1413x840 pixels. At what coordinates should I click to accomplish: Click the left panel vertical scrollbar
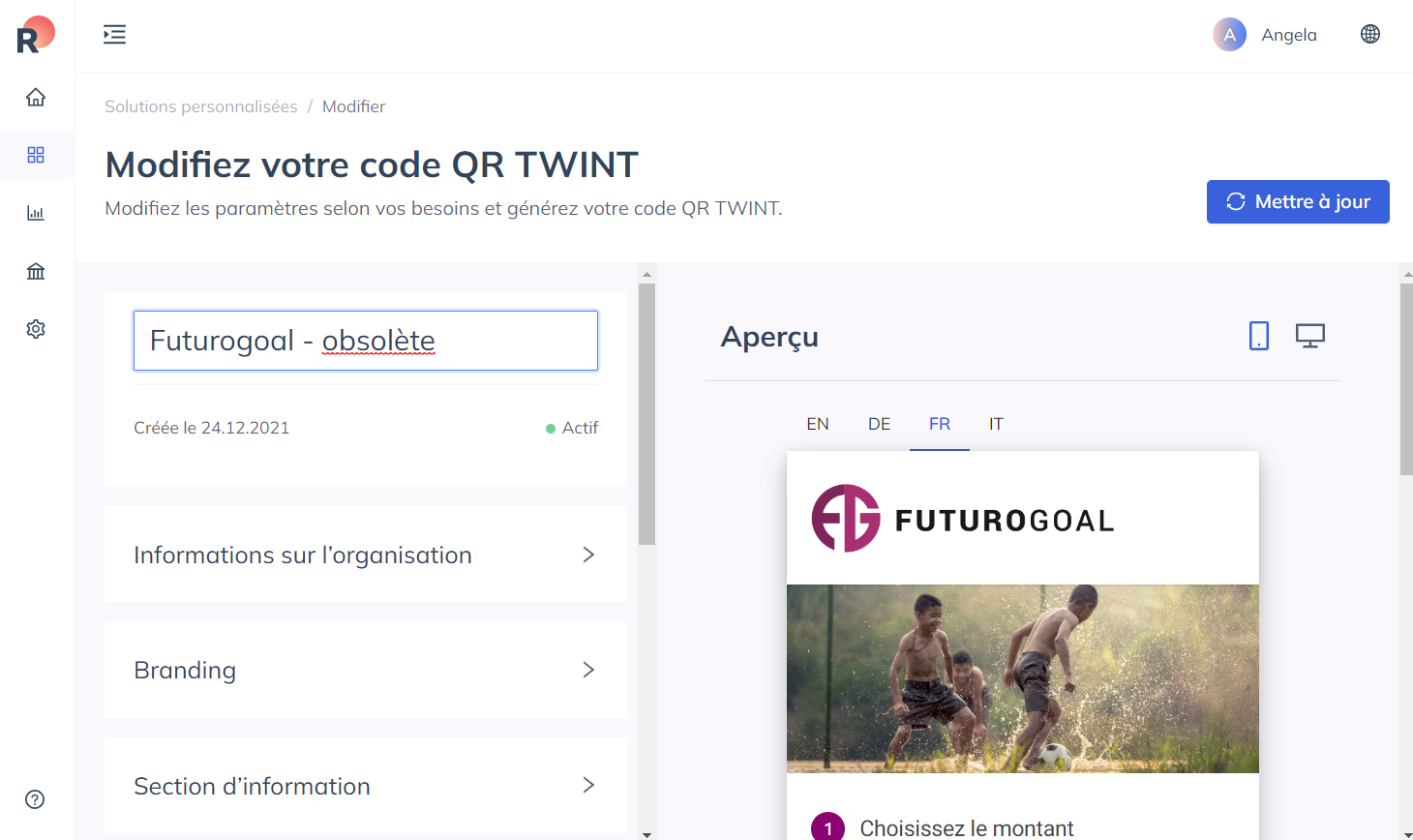pos(646,414)
